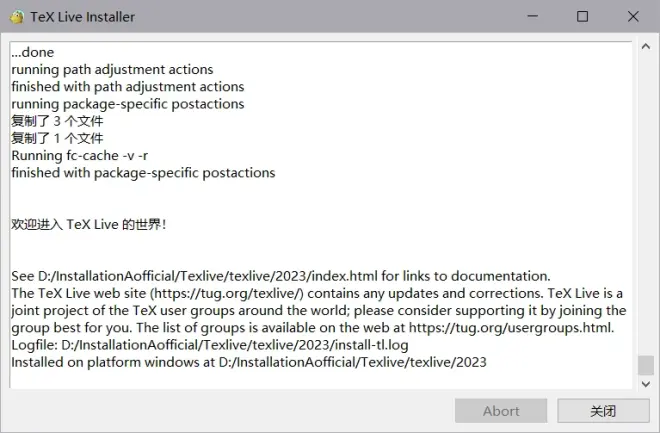
Task: Click the scrollbar thumb in the log
Action: 646,365
